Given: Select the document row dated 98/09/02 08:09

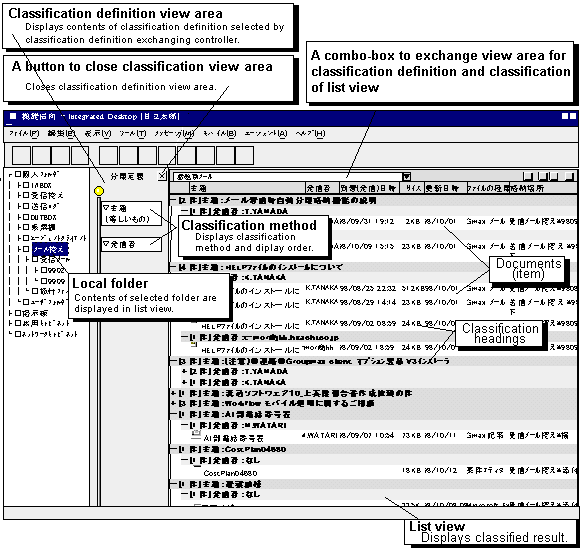Looking at the screenshot, I should click(373, 324).
